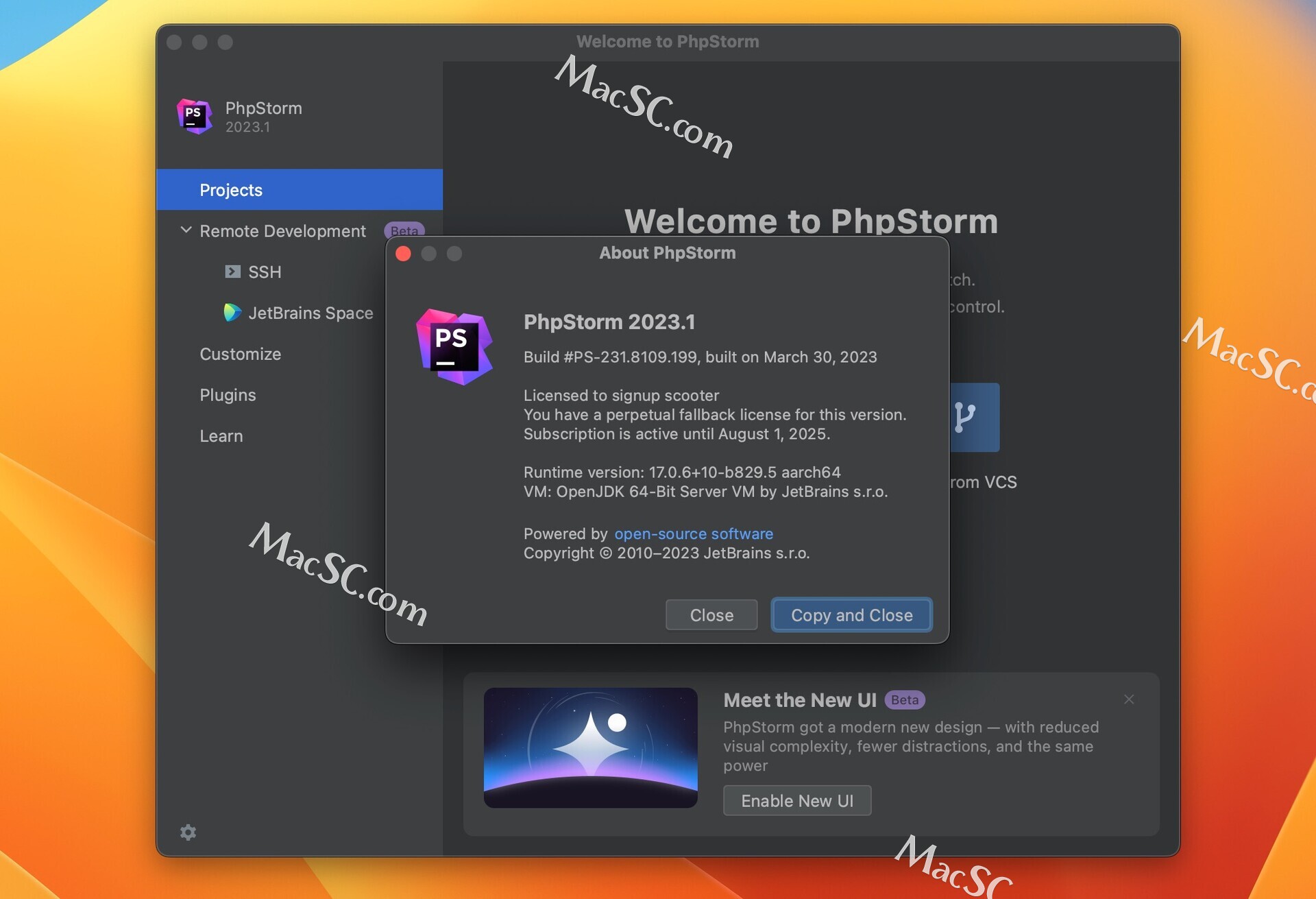Viewport: 1316px width, 899px height.
Task: Open the Learn section
Action: pyautogui.click(x=221, y=436)
